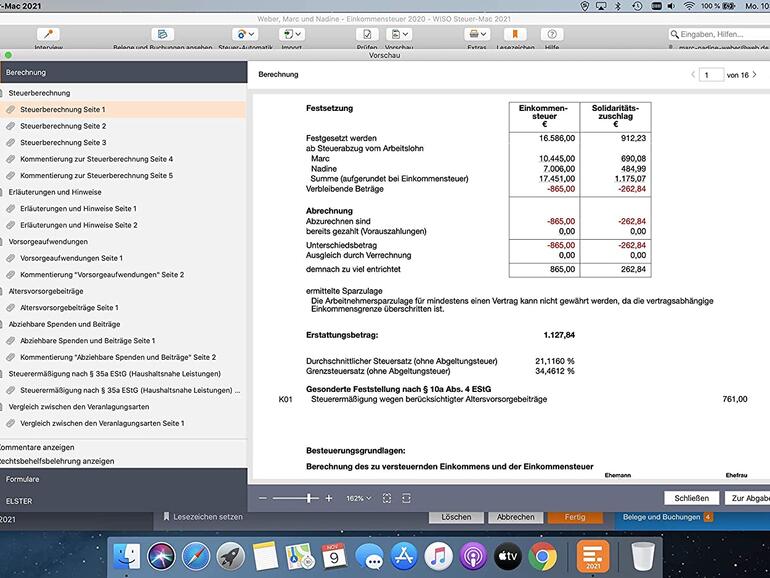Open Maps from the Dock
This screenshot has width=770, height=578.
pyautogui.click(x=300, y=556)
